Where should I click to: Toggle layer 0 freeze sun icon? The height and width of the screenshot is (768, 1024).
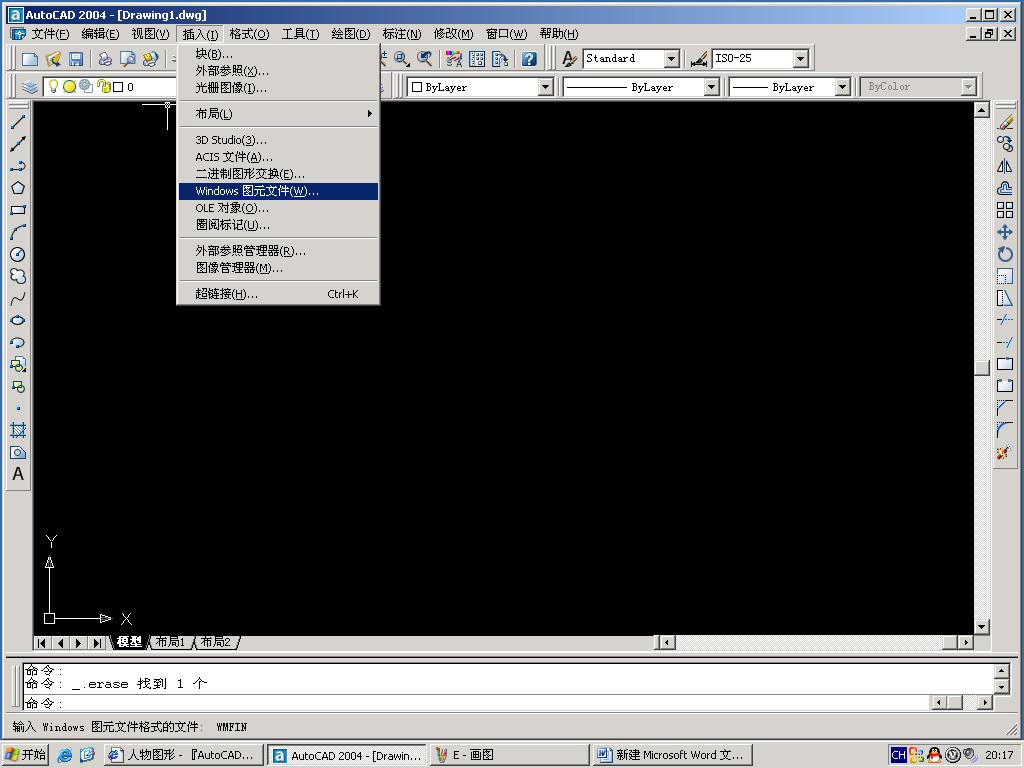69,86
